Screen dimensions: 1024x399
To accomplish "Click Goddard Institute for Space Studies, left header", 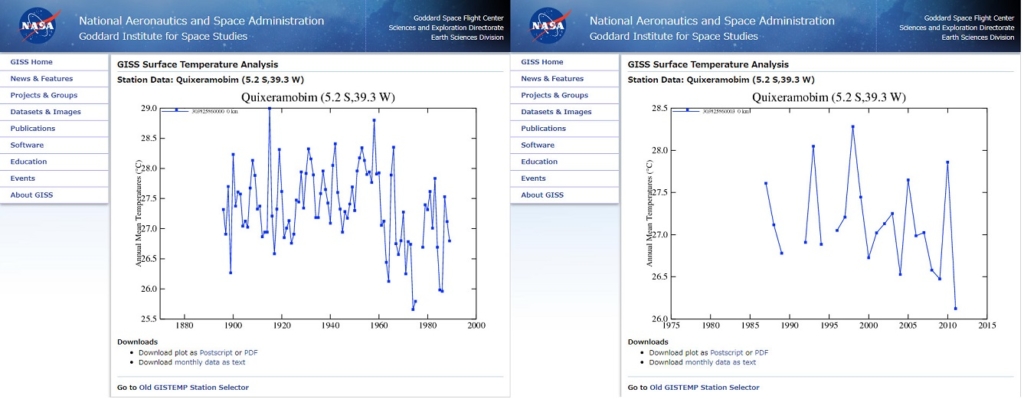I will click(163, 37).
